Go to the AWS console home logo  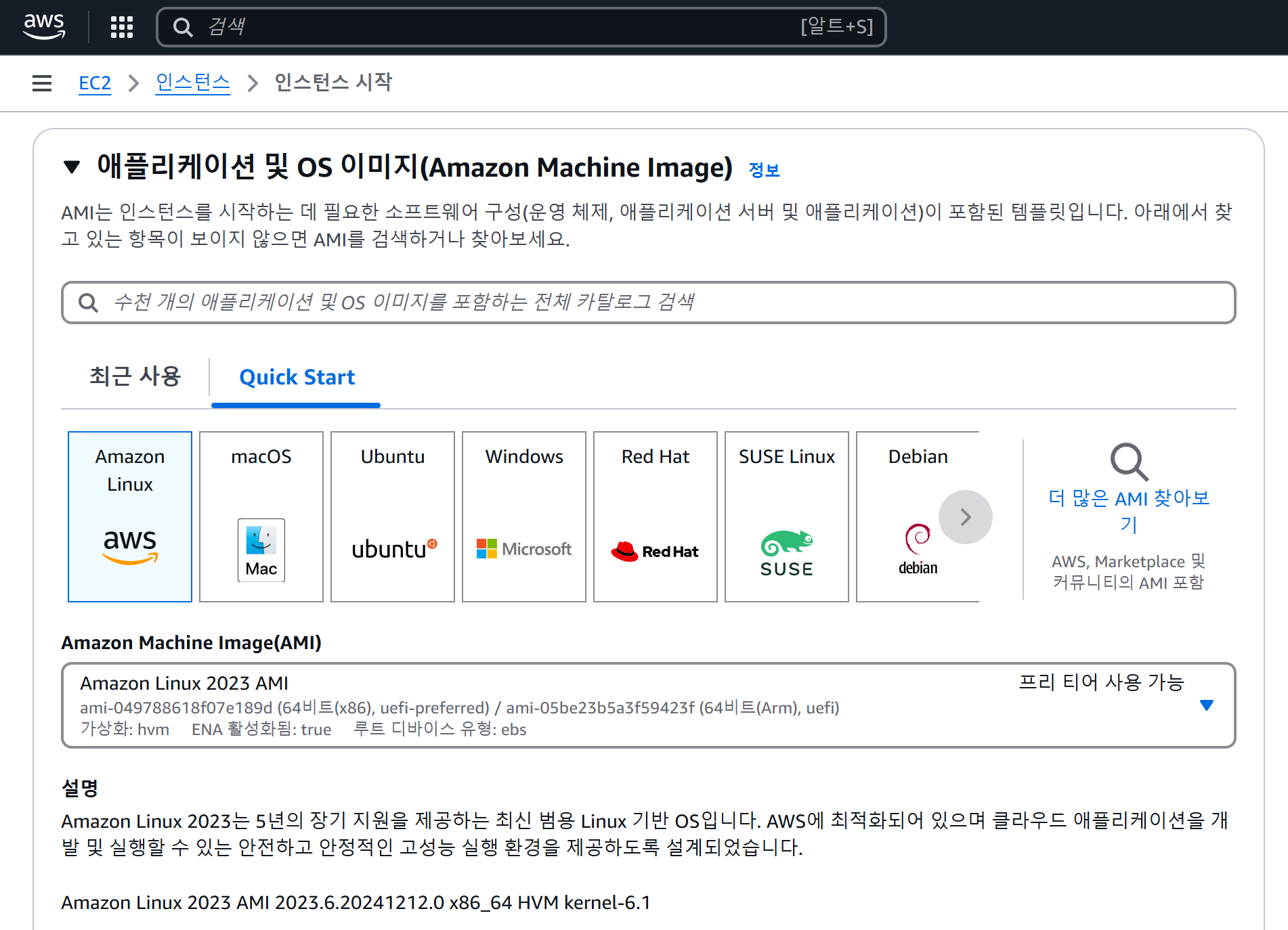(44, 26)
